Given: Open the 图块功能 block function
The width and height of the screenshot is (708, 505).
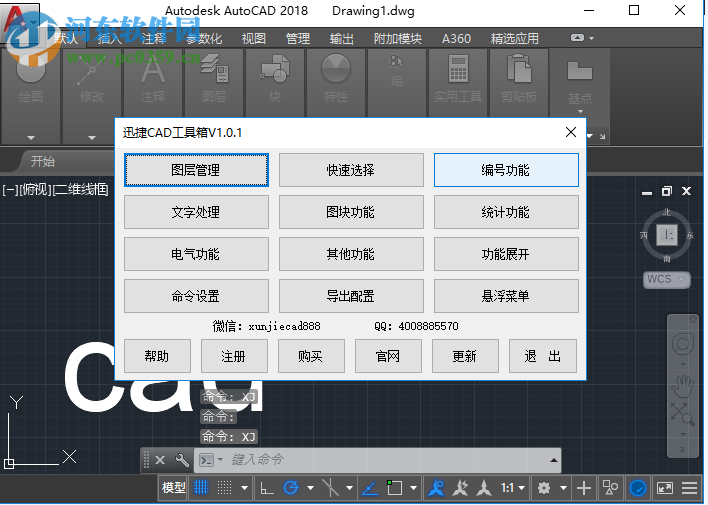Looking at the screenshot, I should pyautogui.click(x=351, y=212).
